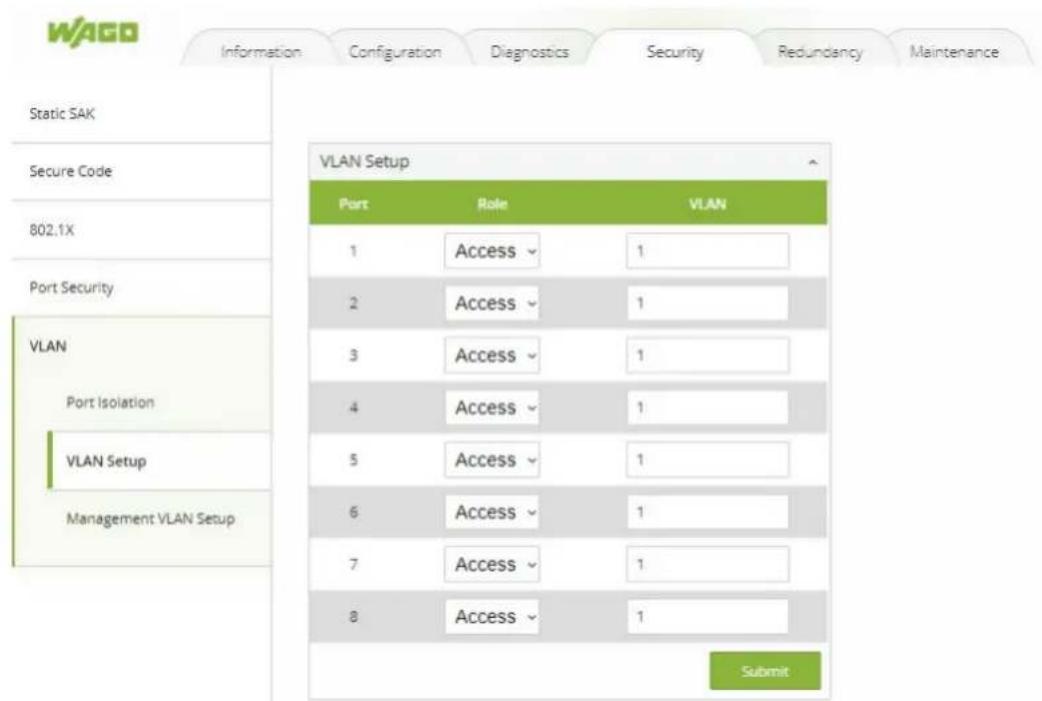Open the Role dropdown for port 6

(x=492, y=512)
